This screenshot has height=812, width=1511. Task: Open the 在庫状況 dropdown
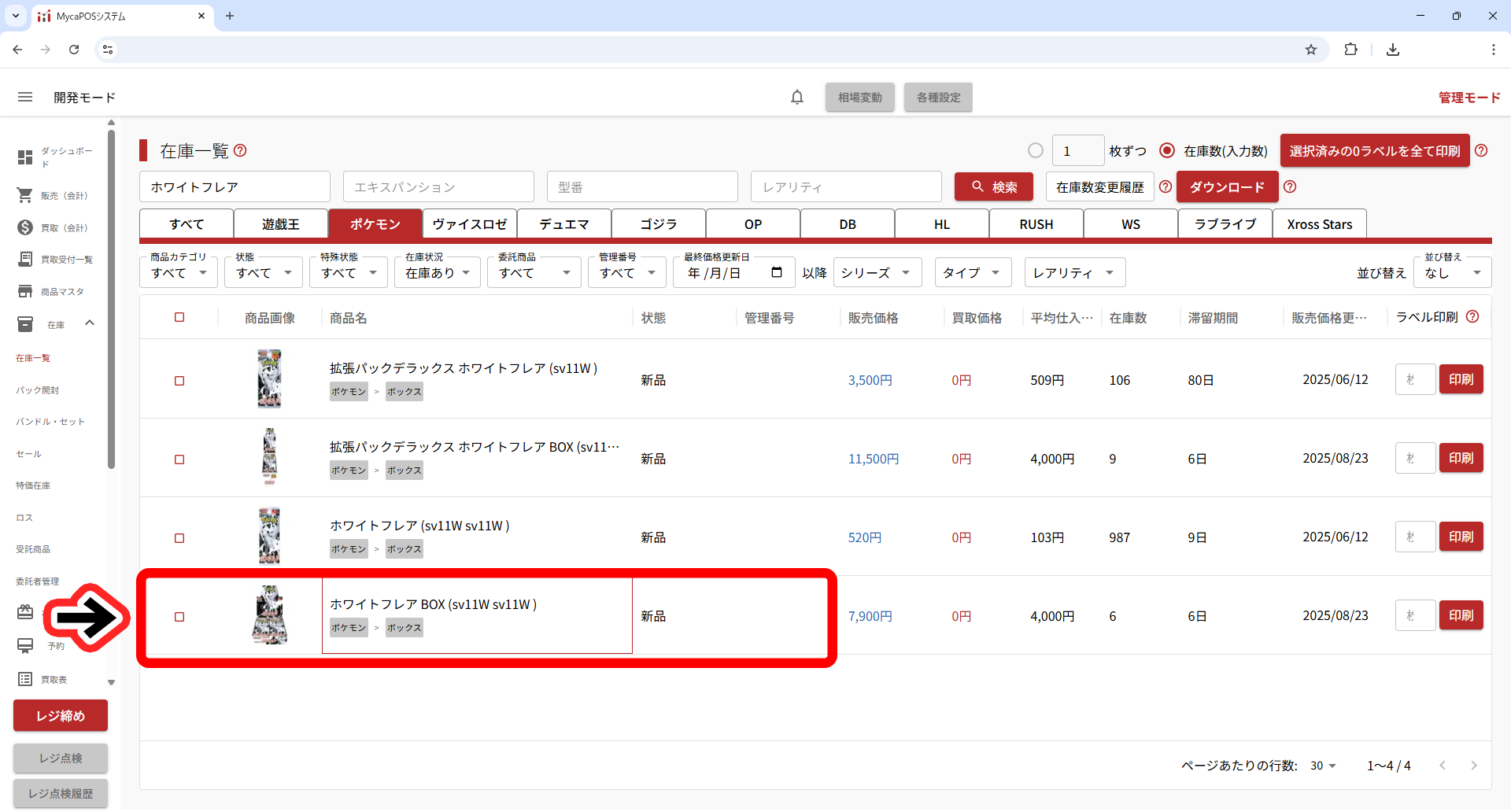(437, 273)
